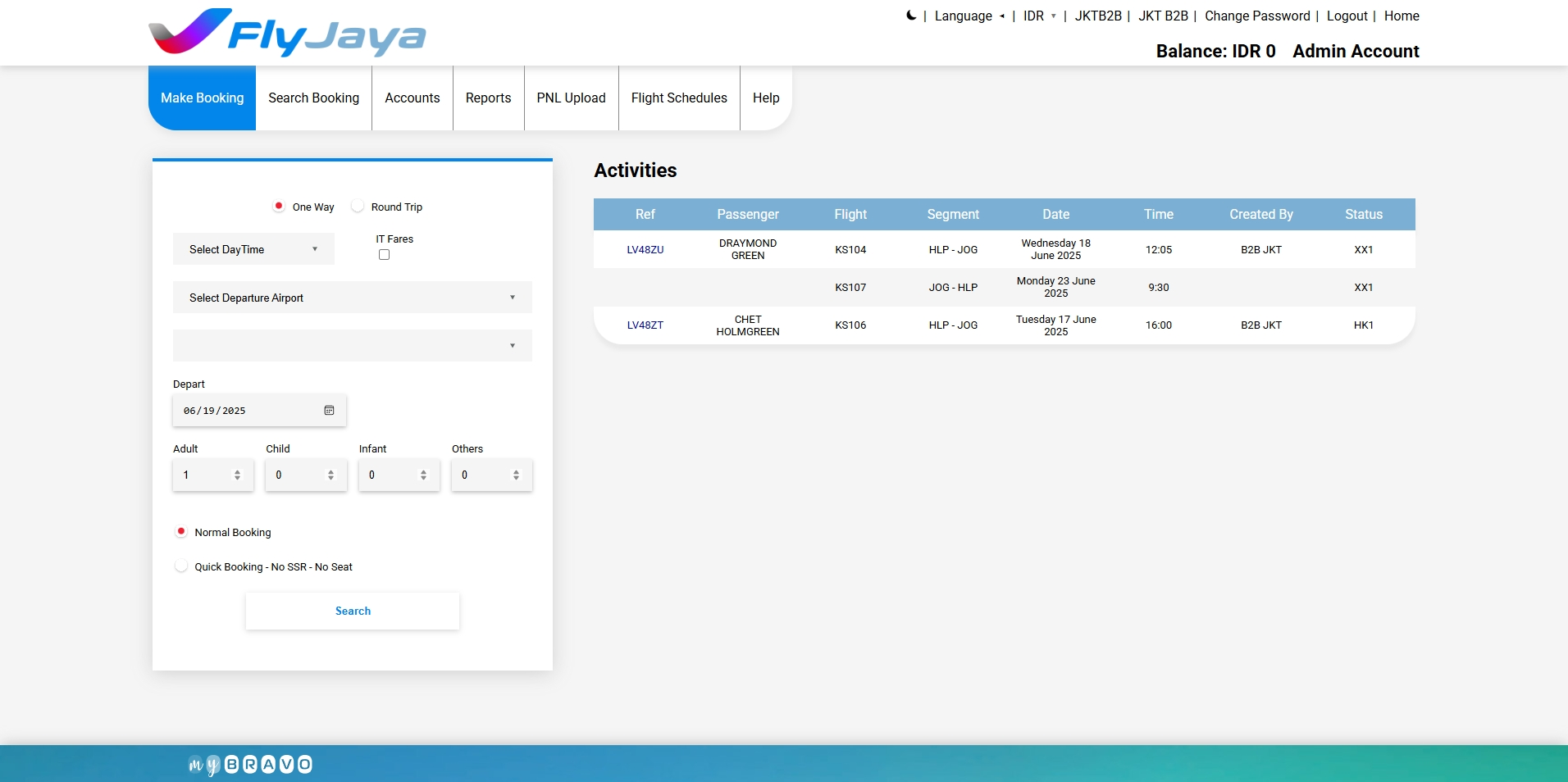Open the empty arrival airport dropdown

point(353,346)
